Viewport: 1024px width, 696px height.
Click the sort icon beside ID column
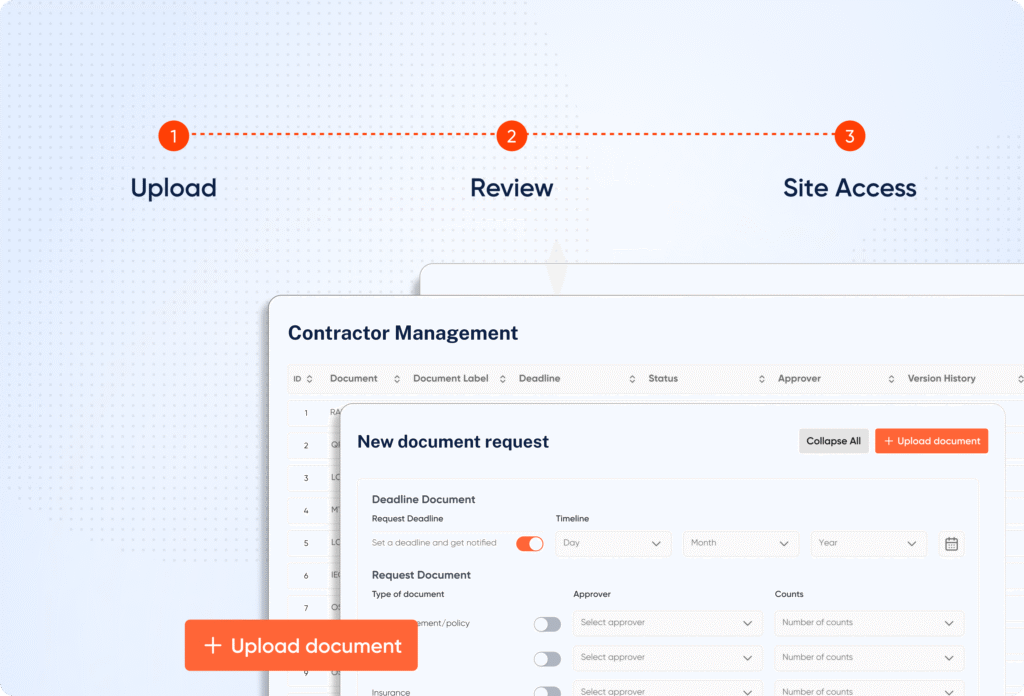pos(309,379)
